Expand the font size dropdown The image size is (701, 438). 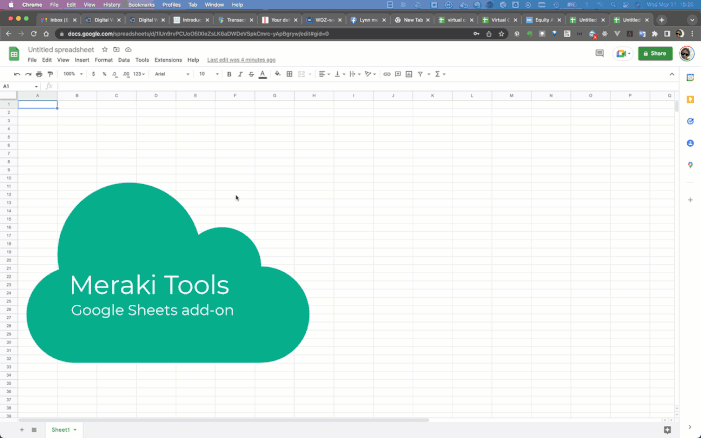click(x=207, y=74)
